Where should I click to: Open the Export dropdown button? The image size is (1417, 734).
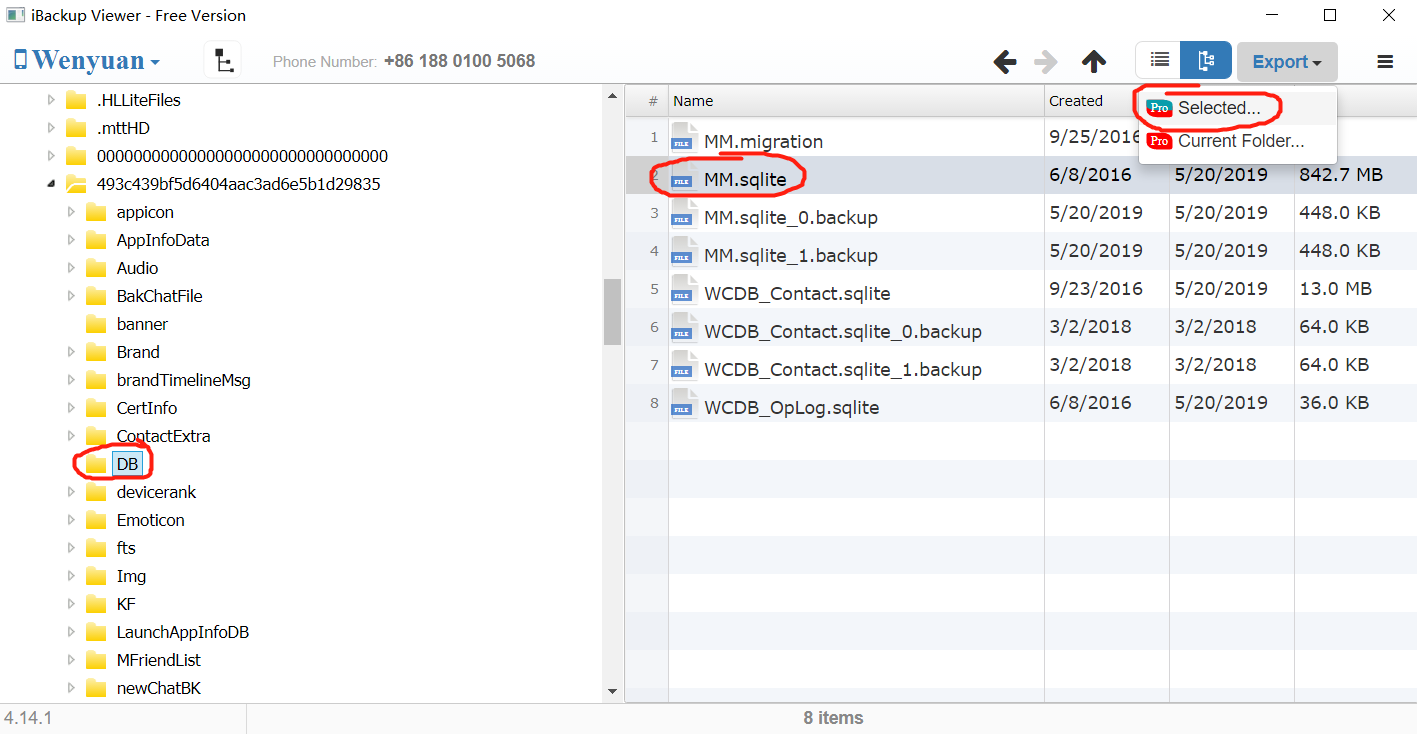[x=1286, y=62]
